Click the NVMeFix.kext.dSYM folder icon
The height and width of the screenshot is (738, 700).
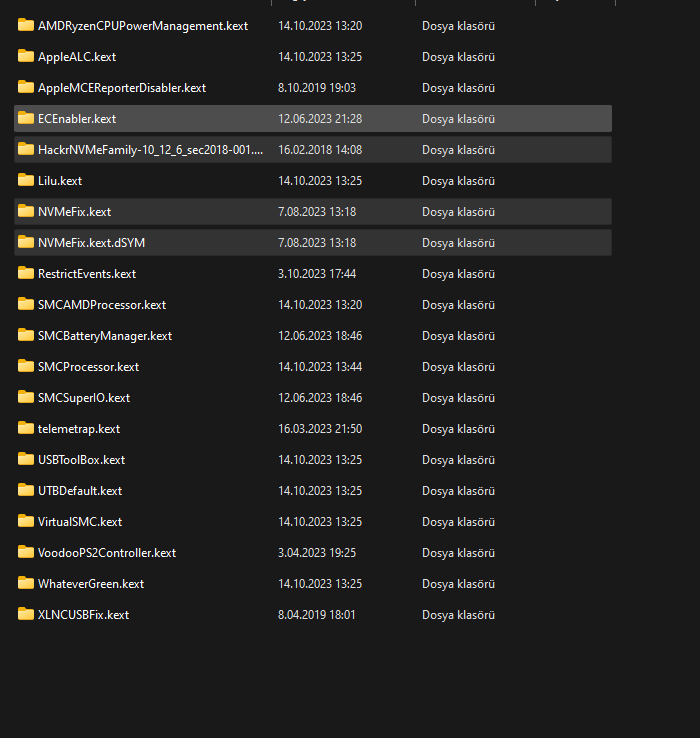26,242
